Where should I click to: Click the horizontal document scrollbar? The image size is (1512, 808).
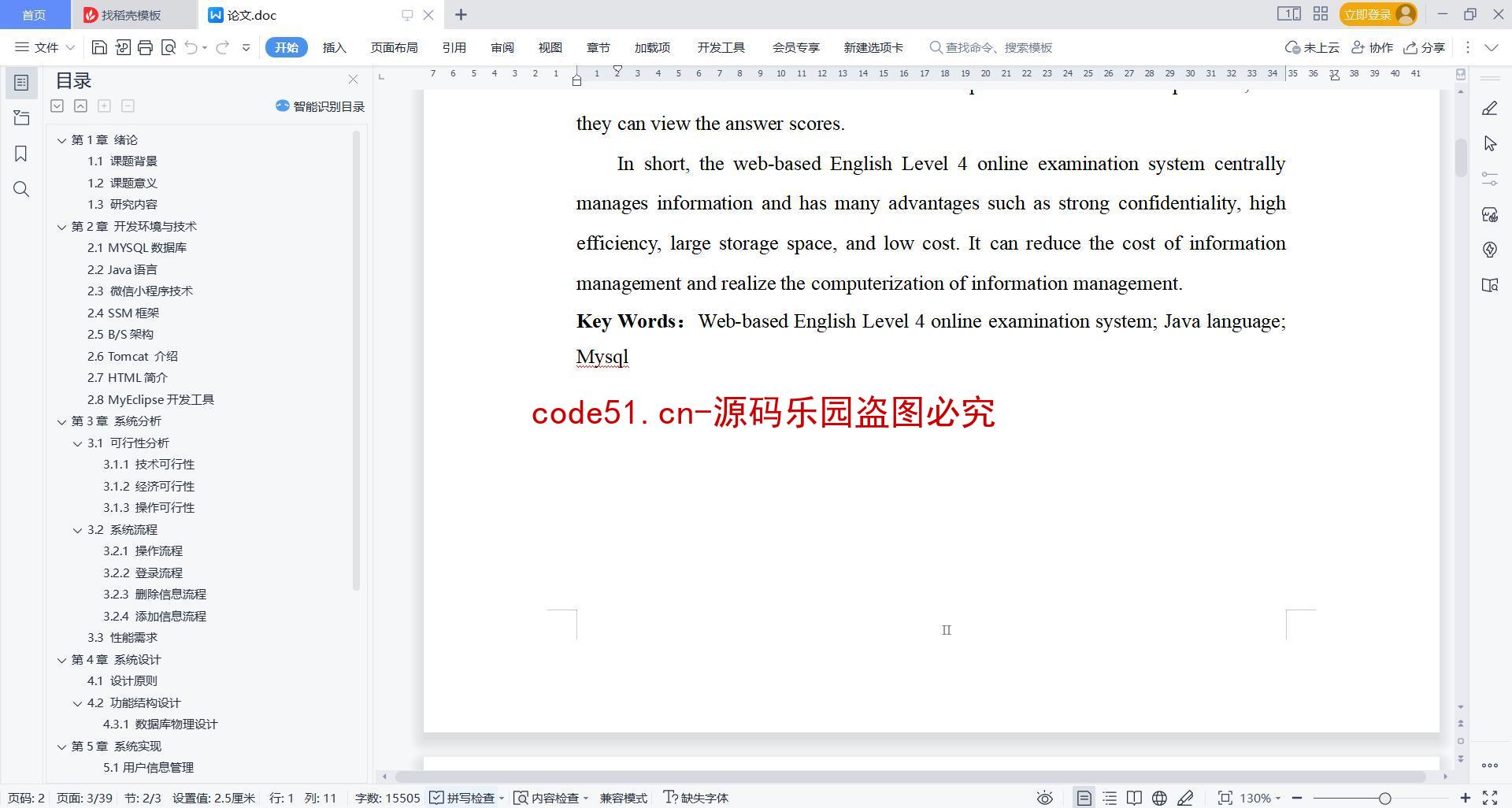tap(910, 776)
